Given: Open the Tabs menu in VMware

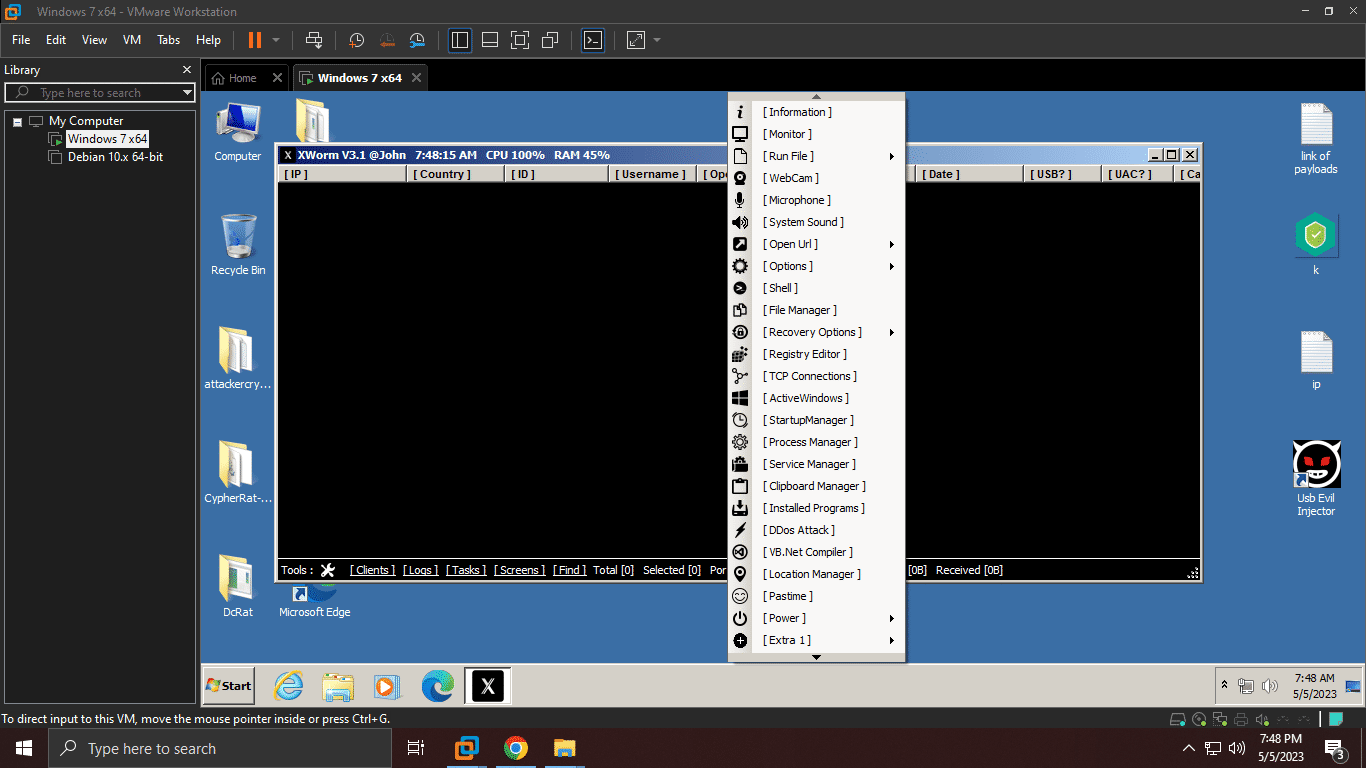Looking at the screenshot, I should point(168,40).
